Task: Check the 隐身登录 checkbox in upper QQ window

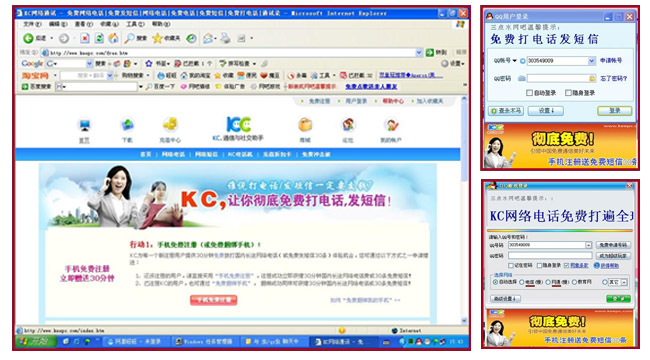Action: [x=569, y=93]
